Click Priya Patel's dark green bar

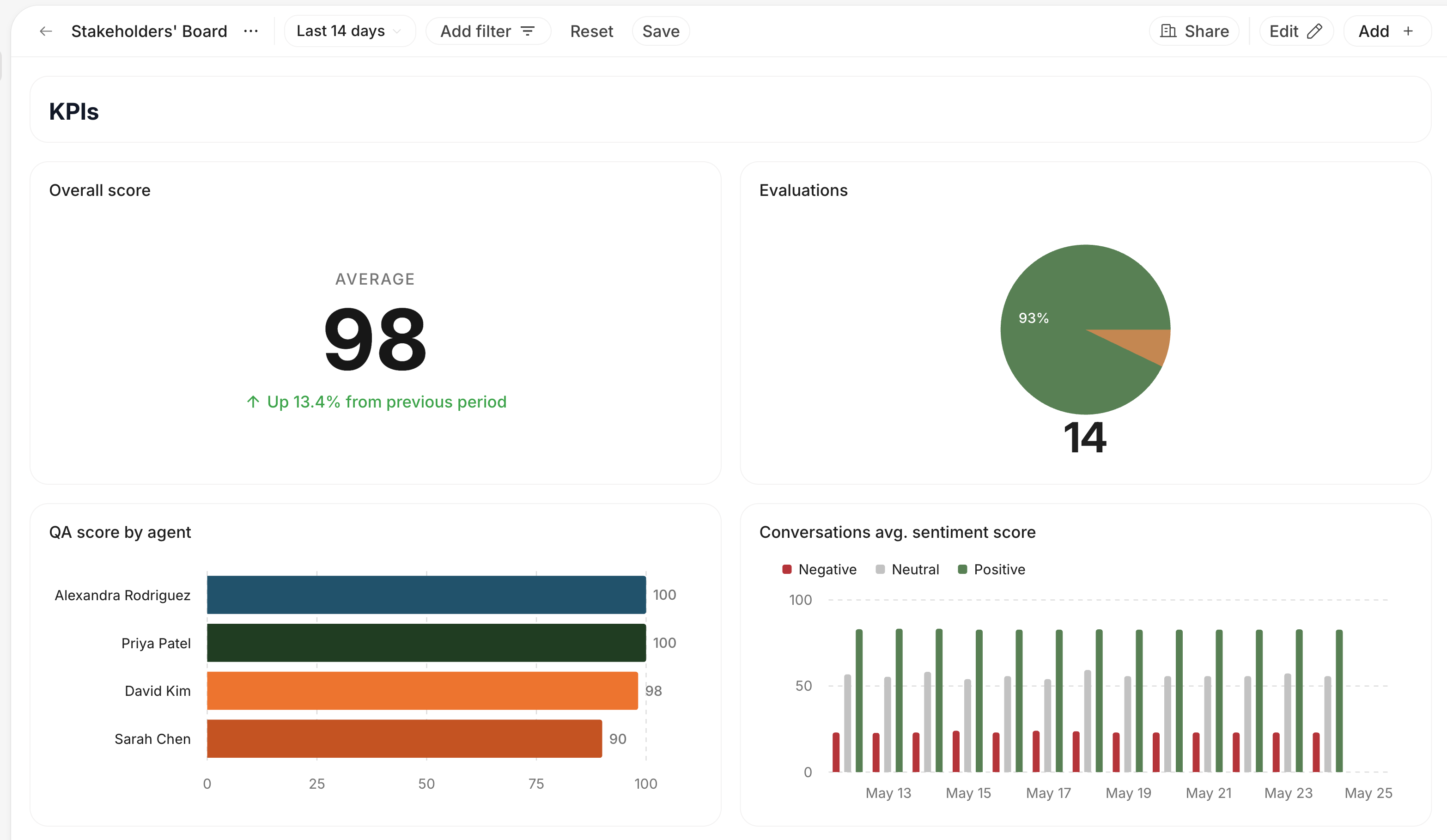tap(426, 643)
